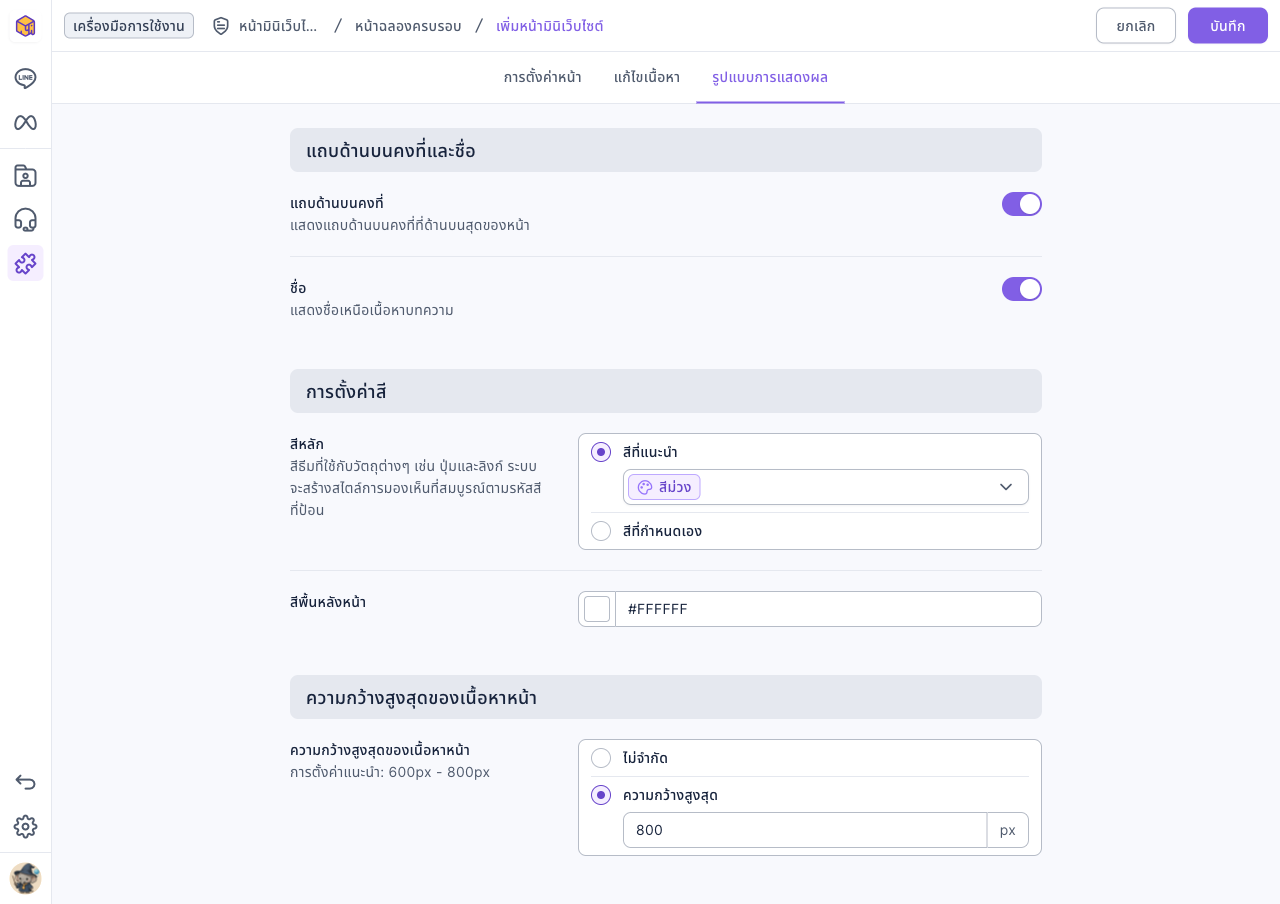Viewport: 1280px width, 904px height.
Task: Click the บันทึก save button
Action: [1228, 26]
